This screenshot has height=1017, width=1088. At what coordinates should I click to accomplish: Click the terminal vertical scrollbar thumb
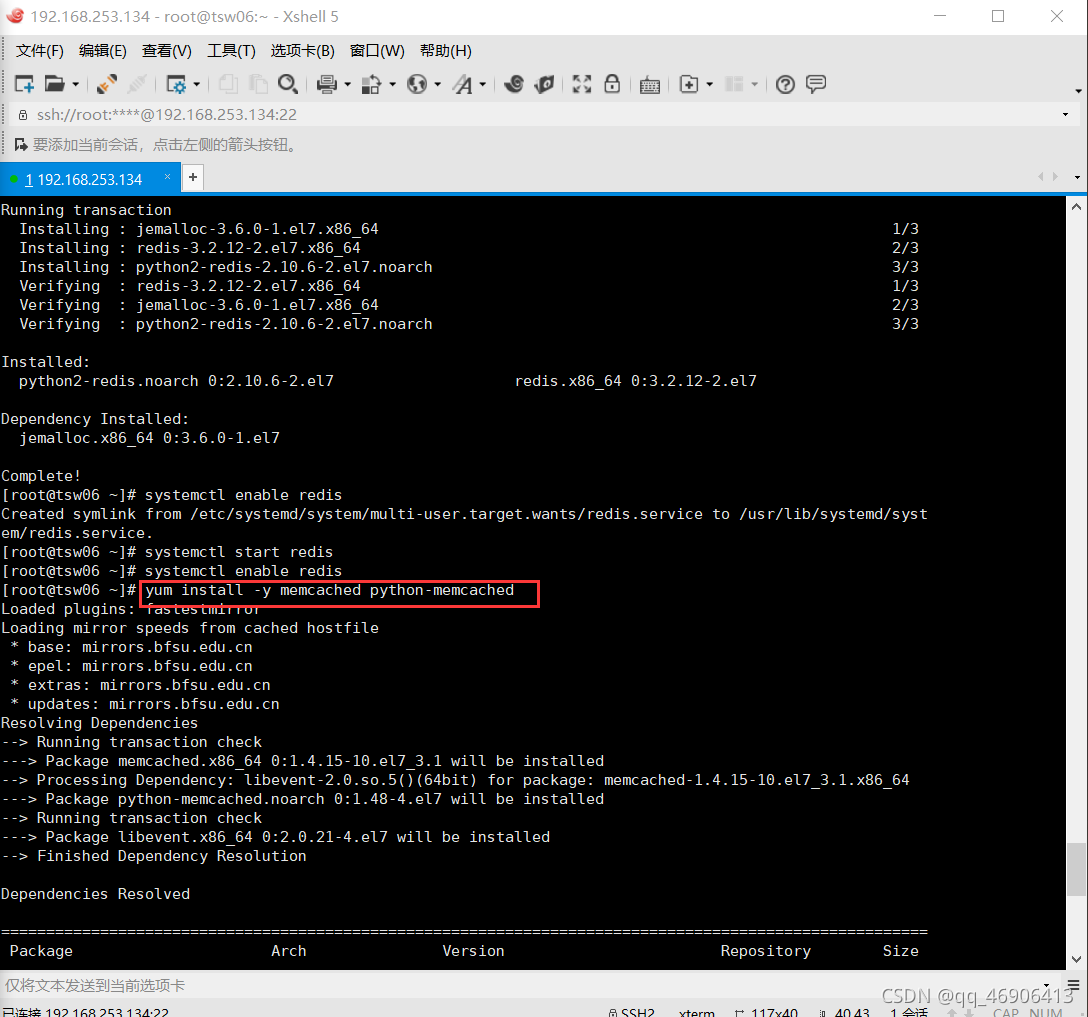point(1076,869)
